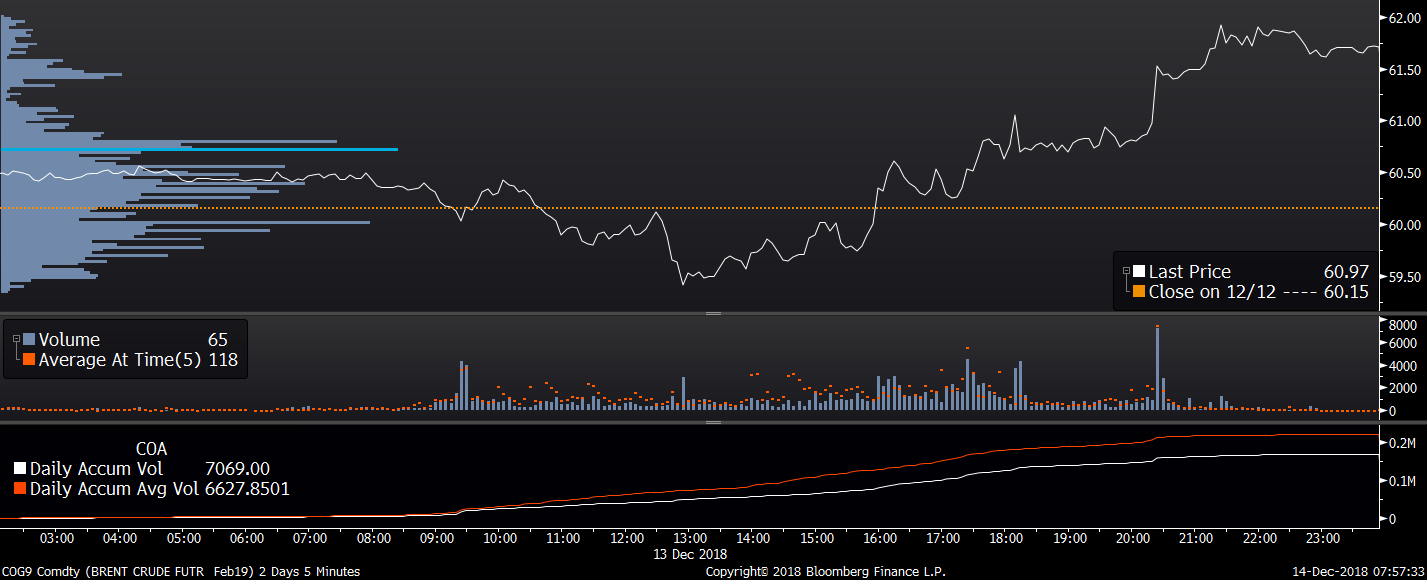1427x580 pixels.
Task: Click the 20:00 time axis label
Action: [x=1132, y=538]
